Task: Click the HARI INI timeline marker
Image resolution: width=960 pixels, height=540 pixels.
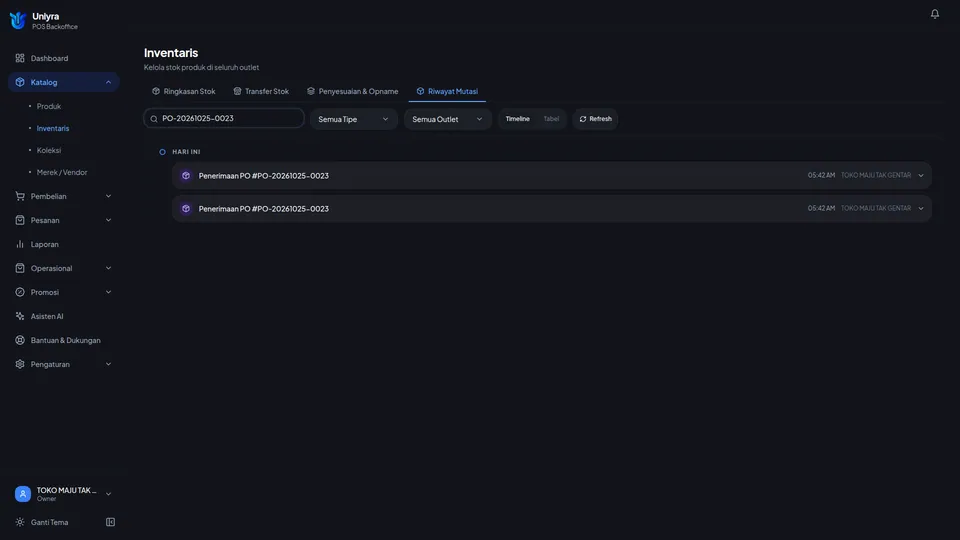Action: coord(162,152)
